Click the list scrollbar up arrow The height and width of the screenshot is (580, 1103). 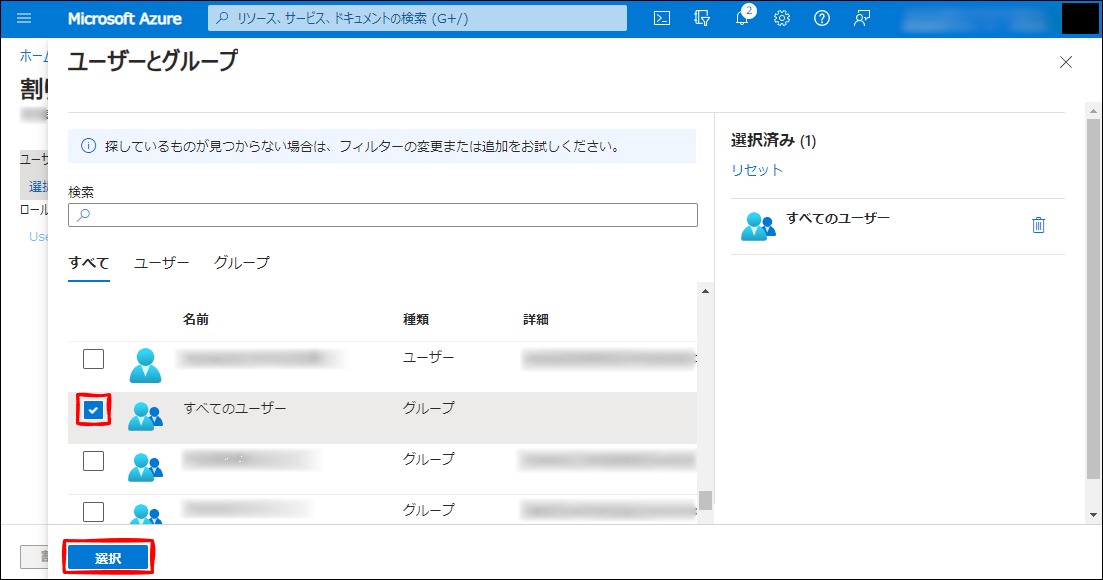[705, 291]
